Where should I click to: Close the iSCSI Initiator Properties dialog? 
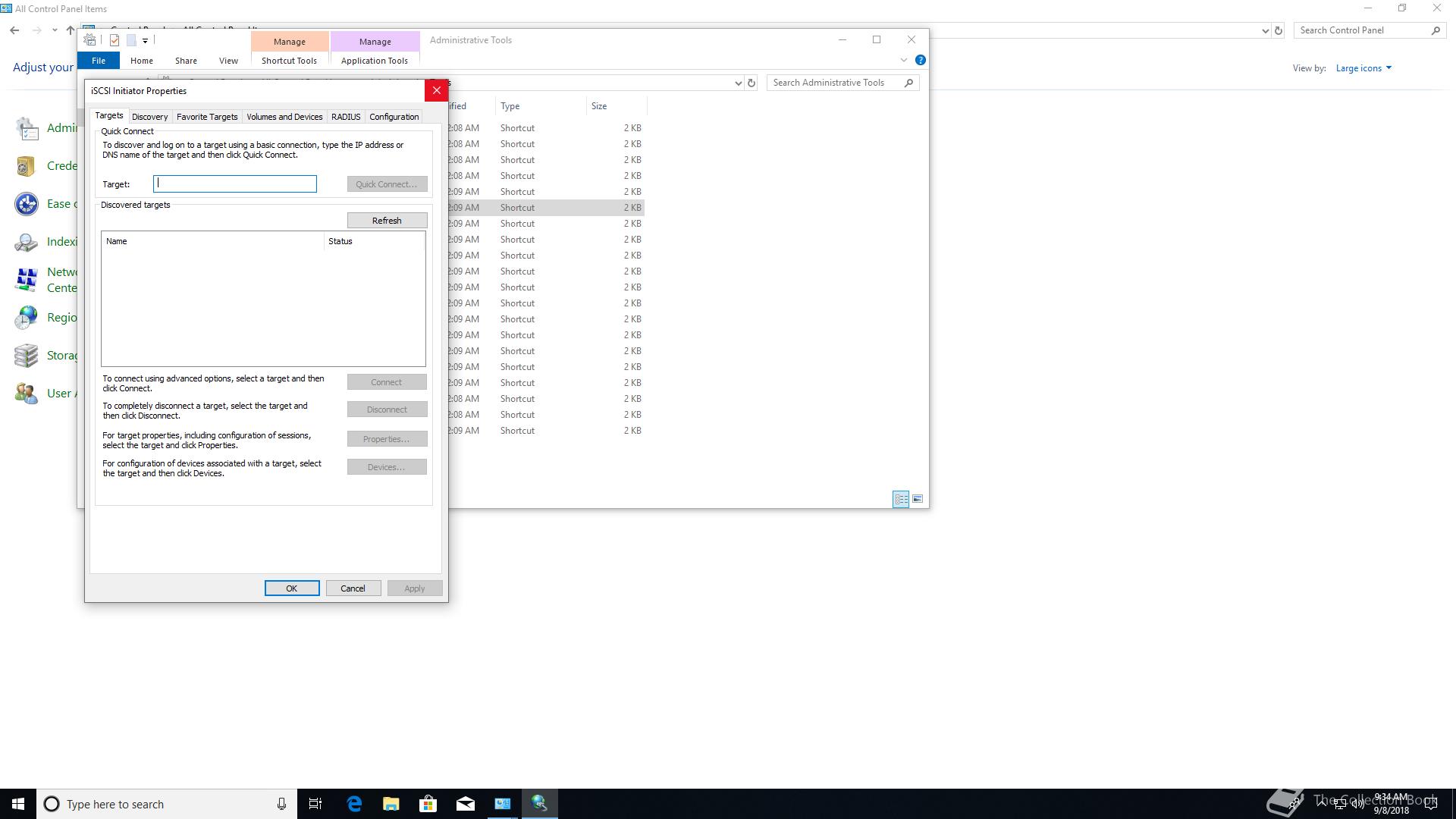(436, 91)
